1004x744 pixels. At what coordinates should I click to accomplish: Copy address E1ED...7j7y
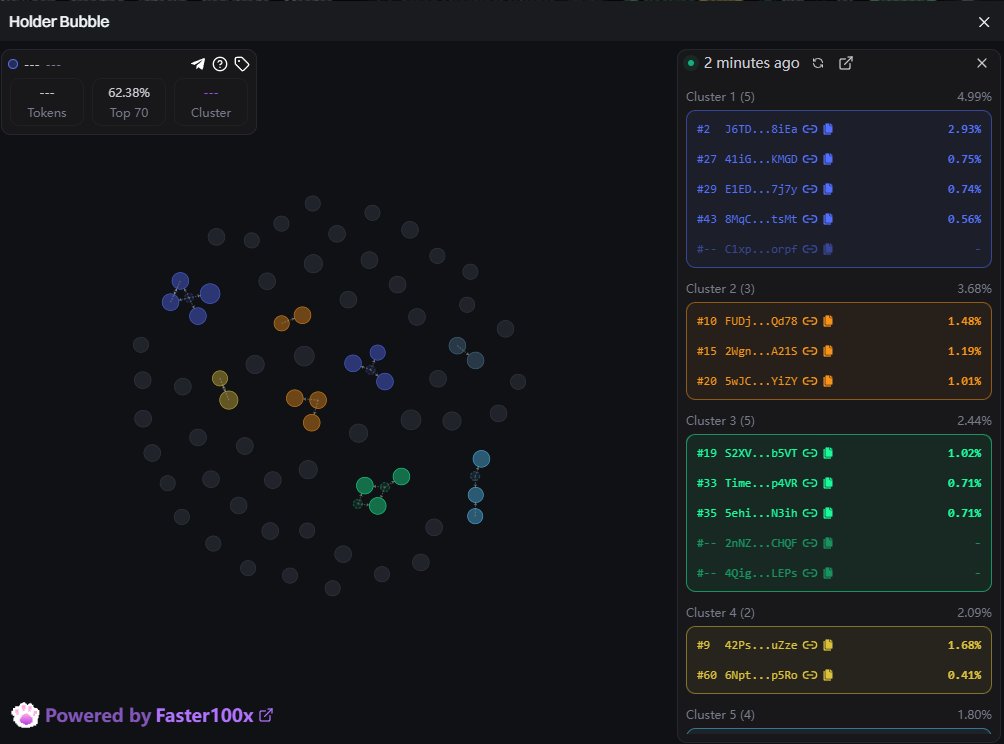click(828, 189)
